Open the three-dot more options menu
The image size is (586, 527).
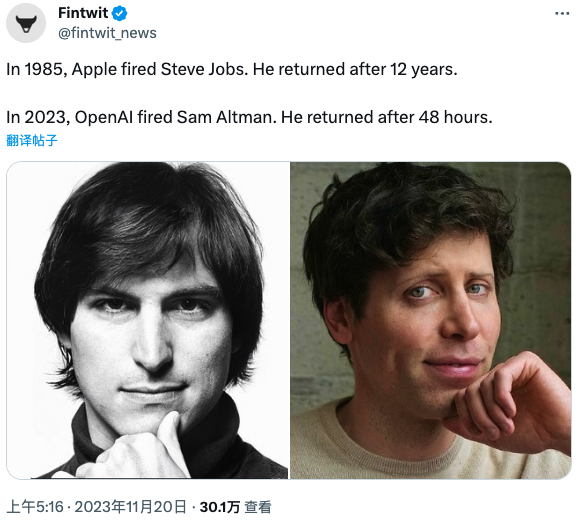coord(562,14)
